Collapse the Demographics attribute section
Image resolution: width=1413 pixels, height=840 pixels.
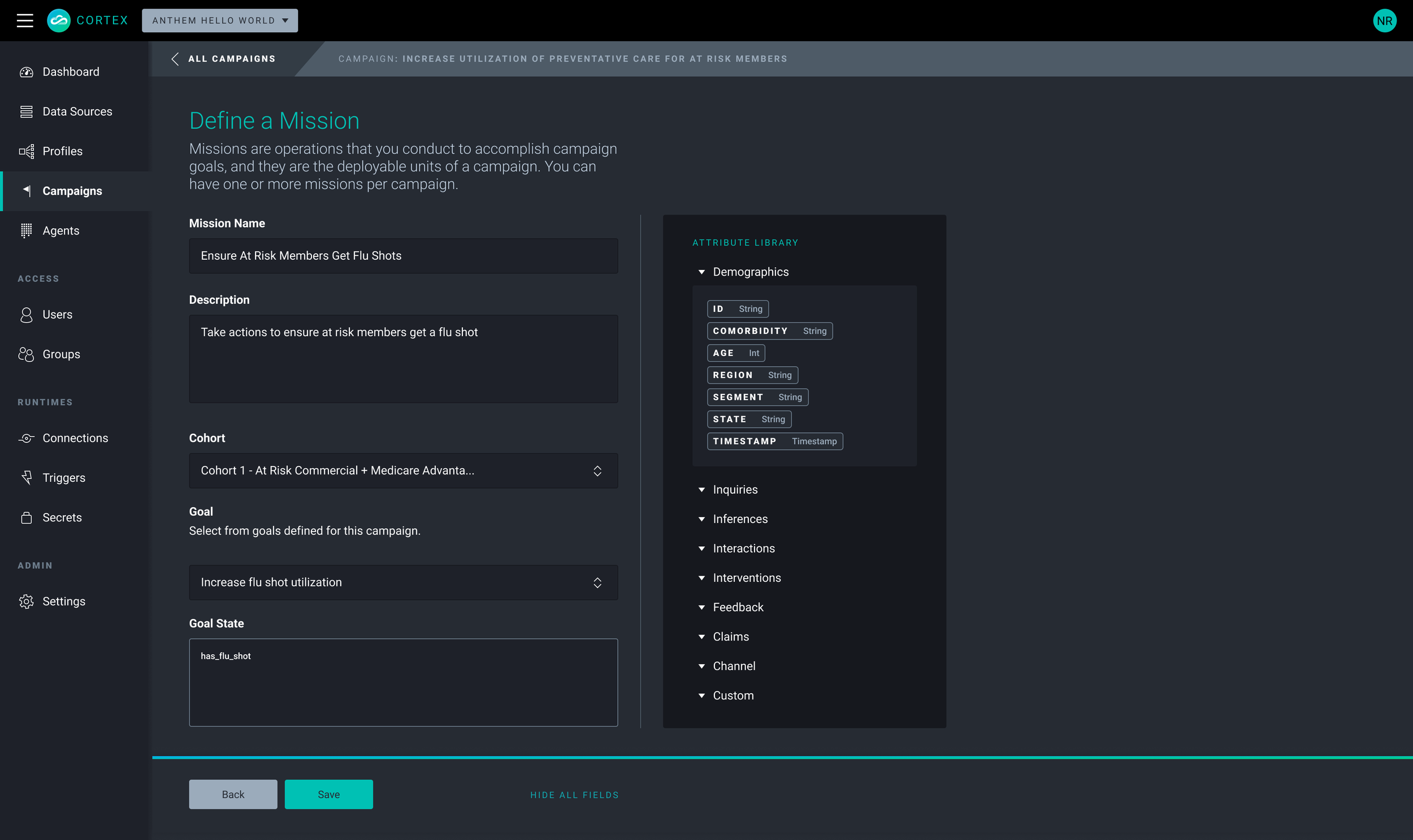(x=701, y=272)
